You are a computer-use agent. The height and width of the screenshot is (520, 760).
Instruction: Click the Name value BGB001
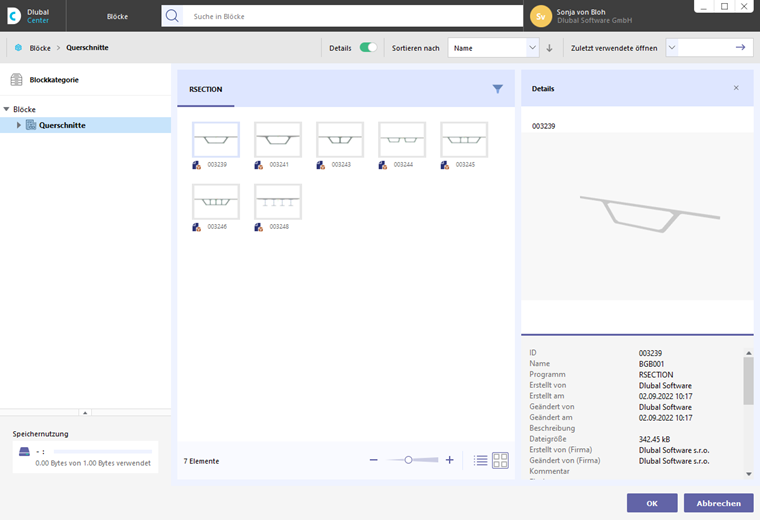651,364
